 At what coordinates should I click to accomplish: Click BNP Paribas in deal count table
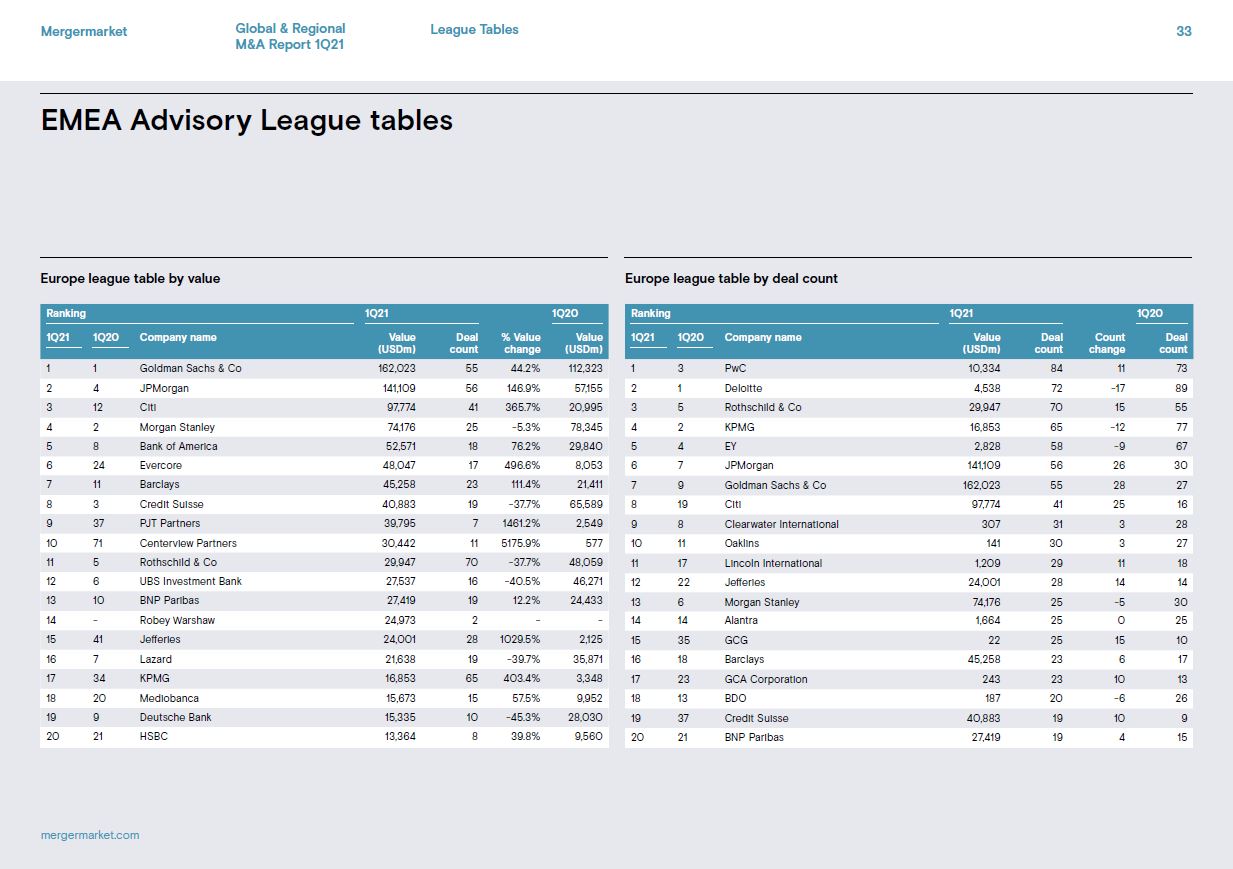point(754,737)
